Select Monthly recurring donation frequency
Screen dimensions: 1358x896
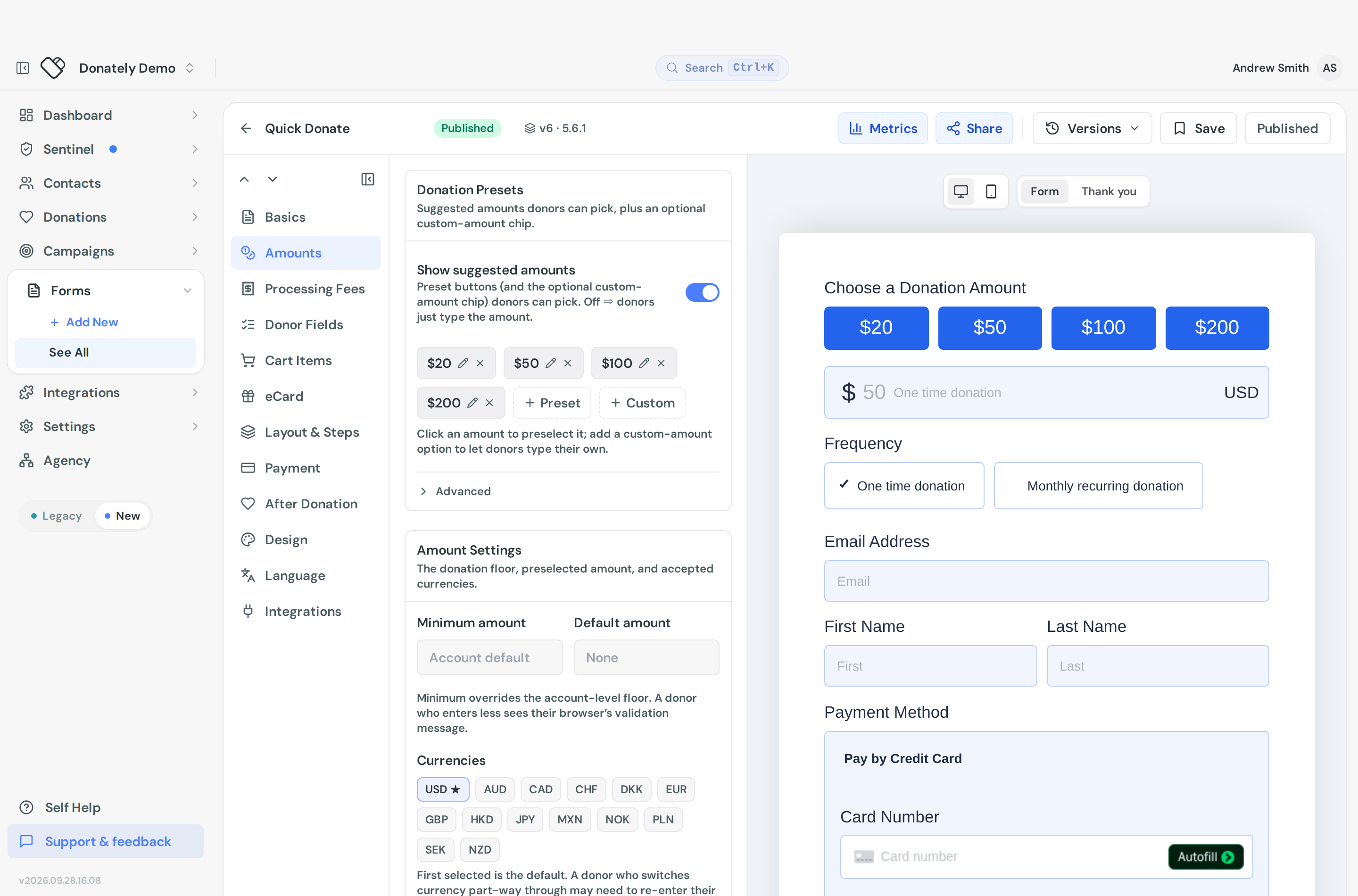(x=1098, y=486)
